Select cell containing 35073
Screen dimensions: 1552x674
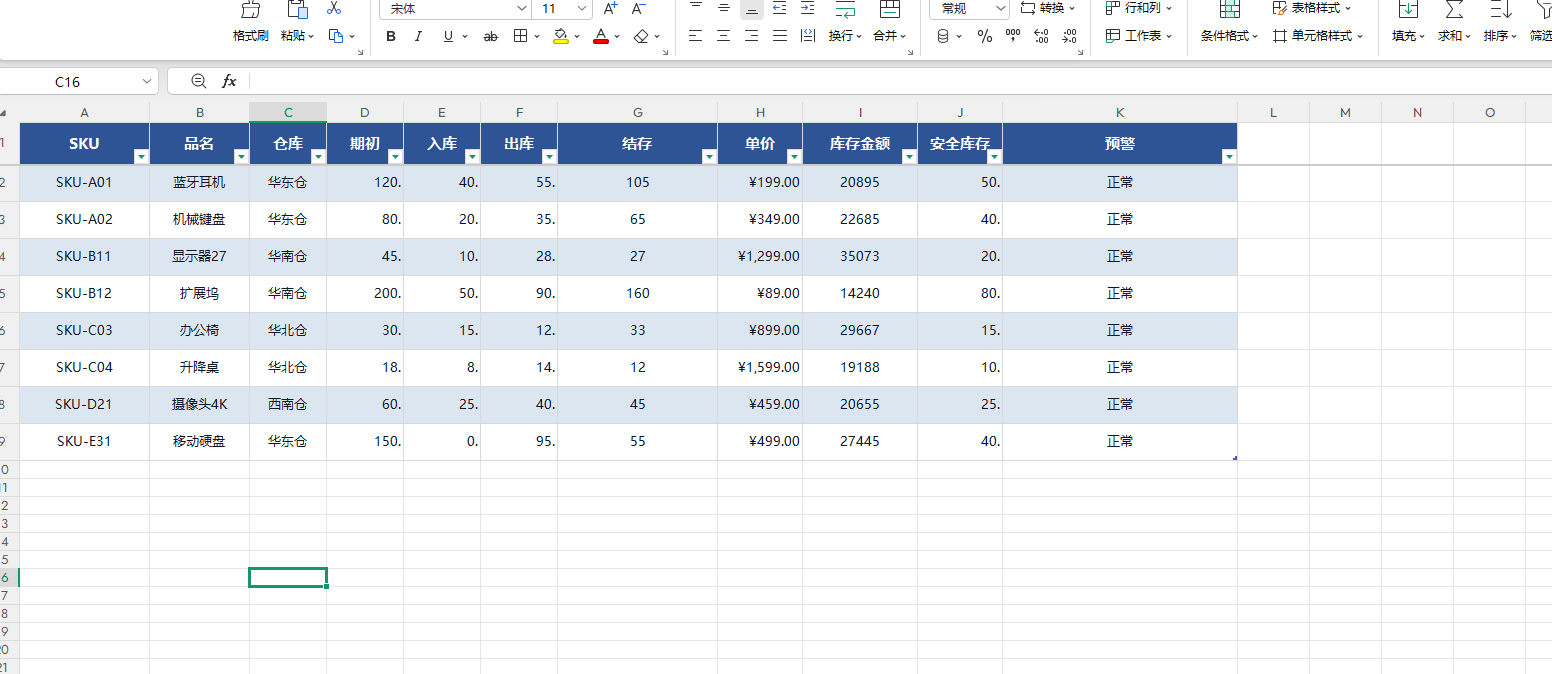pos(860,257)
